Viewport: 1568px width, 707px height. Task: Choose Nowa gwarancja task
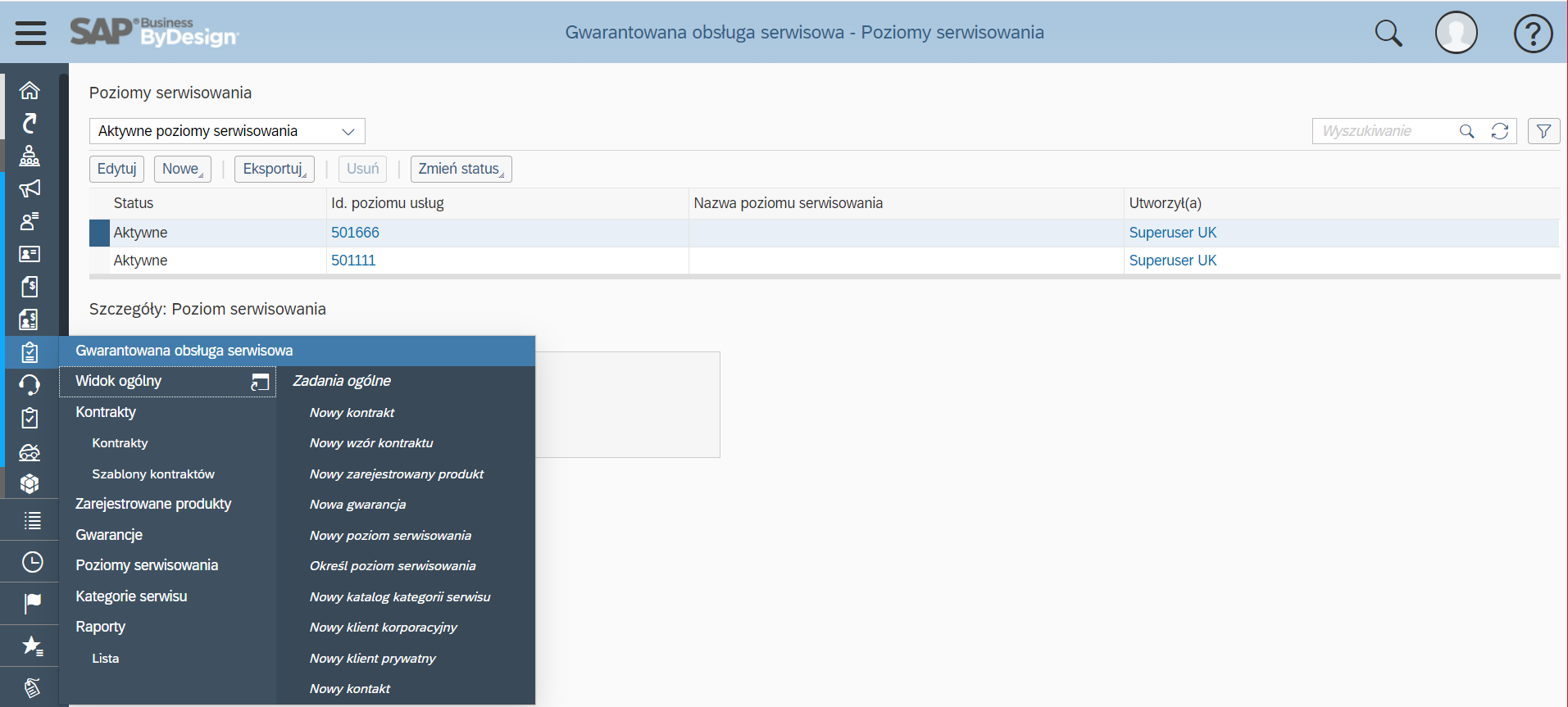(357, 505)
